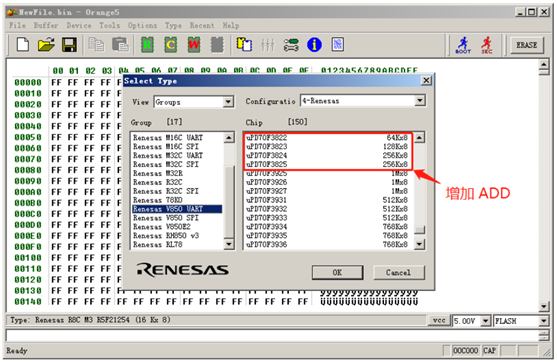Close the Select Type dialog
Viewport: 557px width, 362px height.
coord(426,81)
